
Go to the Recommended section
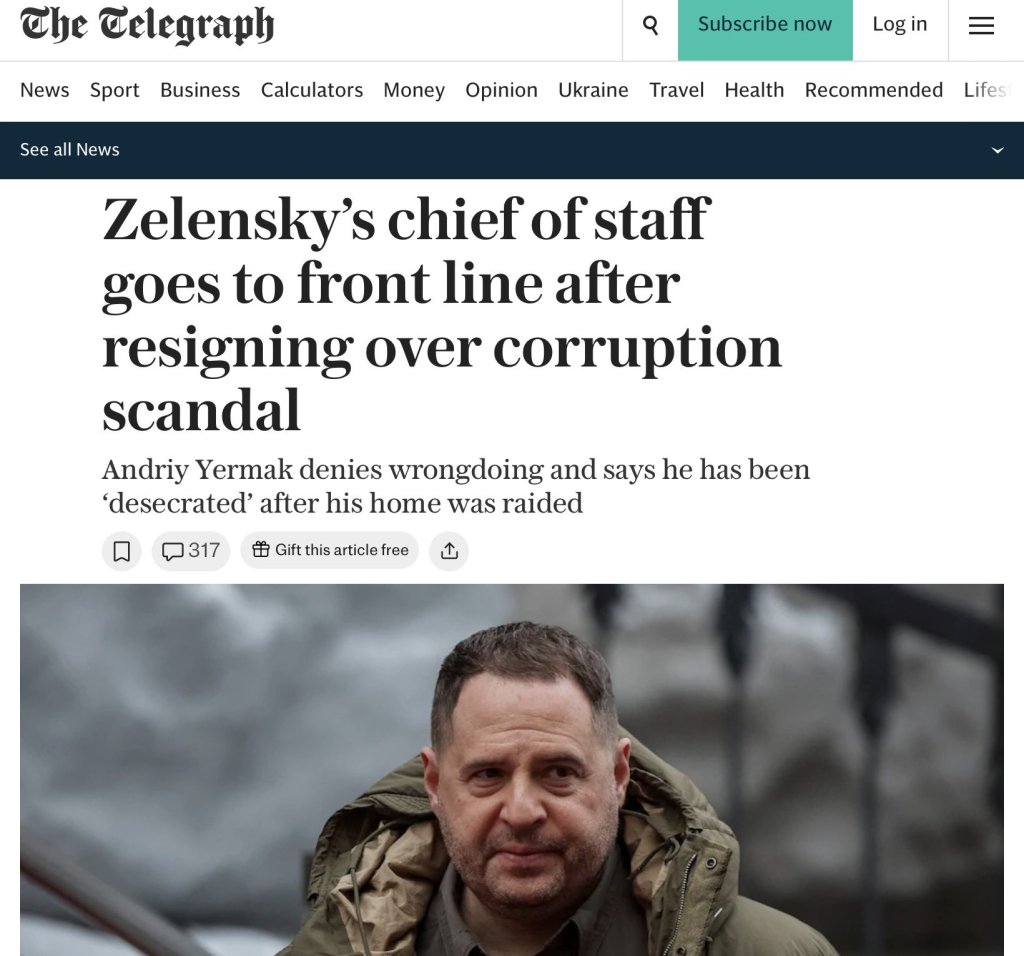pyautogui.click(x=874, y=90)
